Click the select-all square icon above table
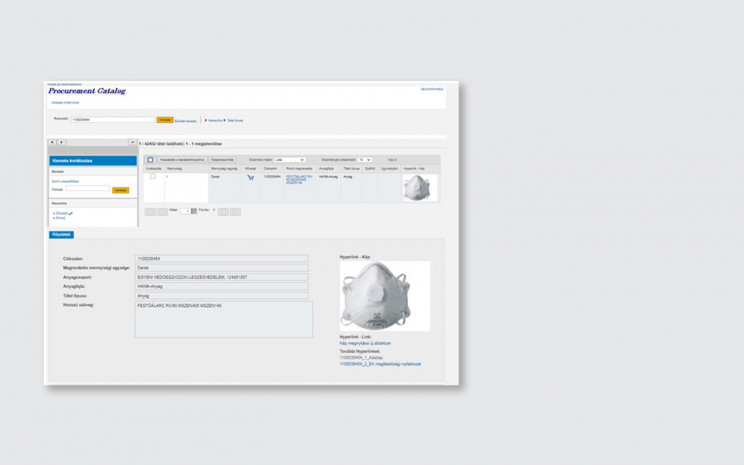Screen dimensions: 744x465 150,160
